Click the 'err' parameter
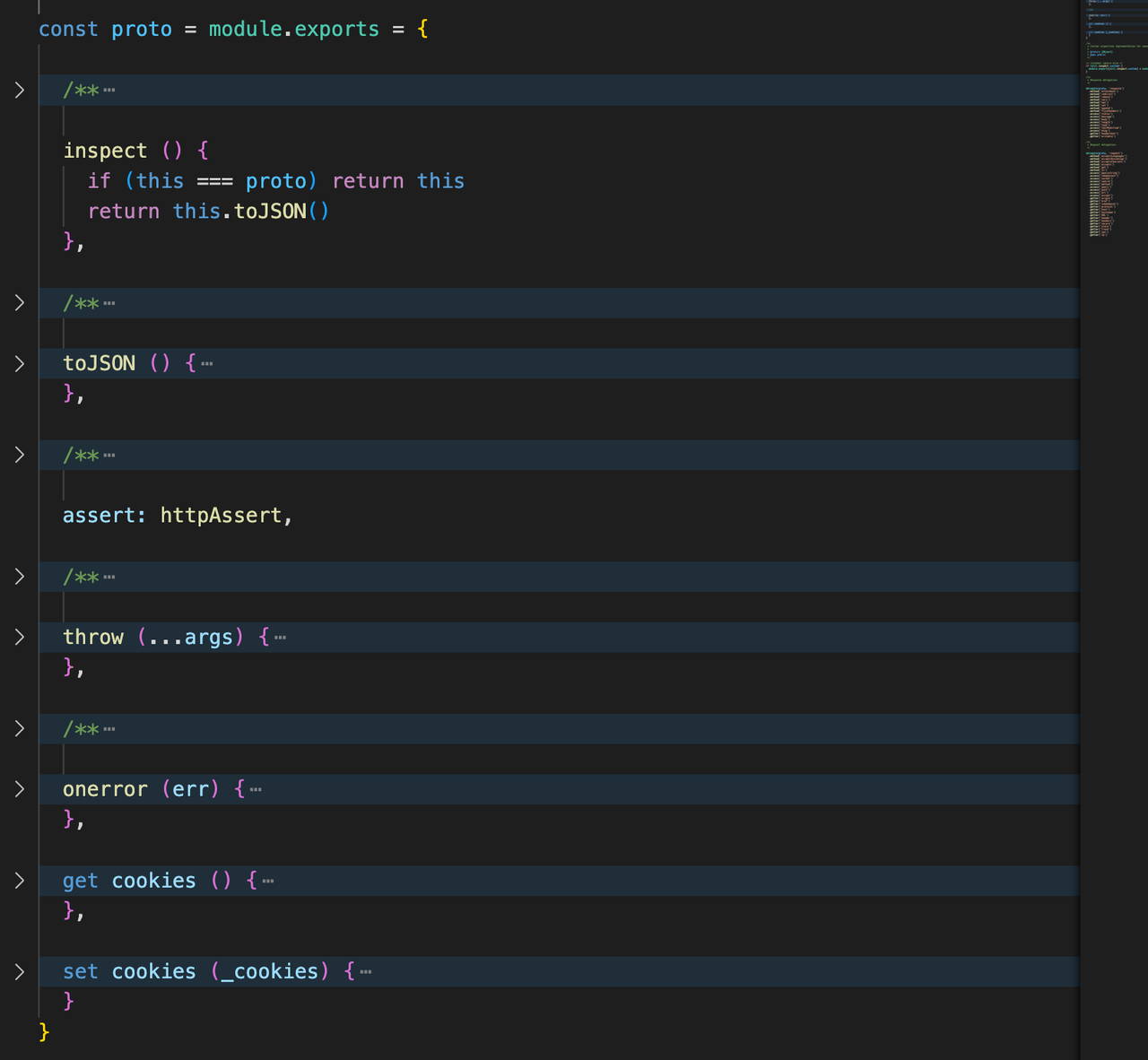 pos(190,789)
